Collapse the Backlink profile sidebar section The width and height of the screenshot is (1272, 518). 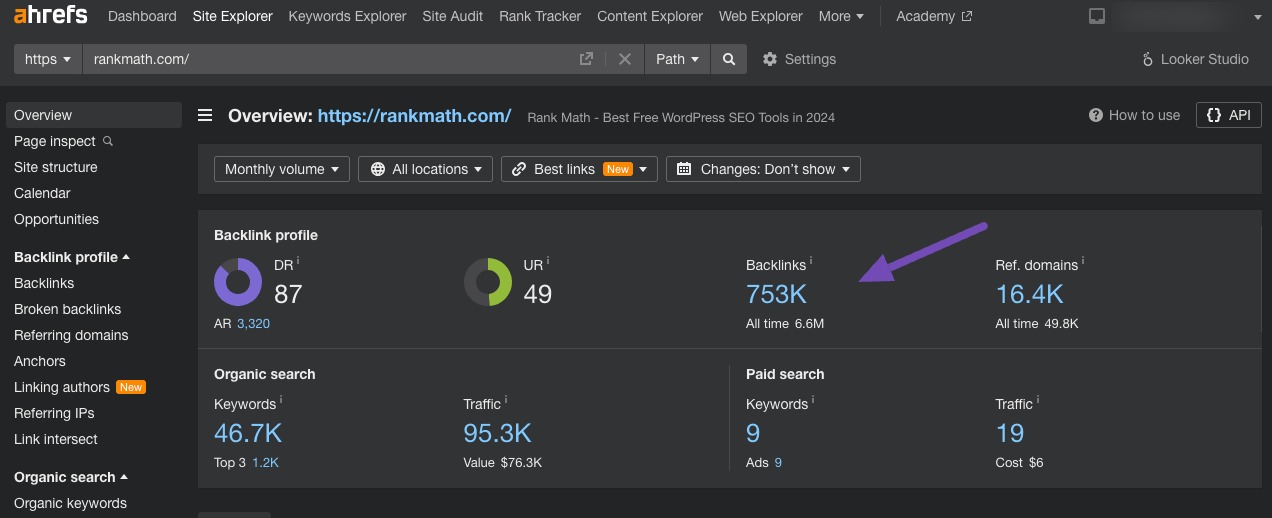[x=126, y=257]
